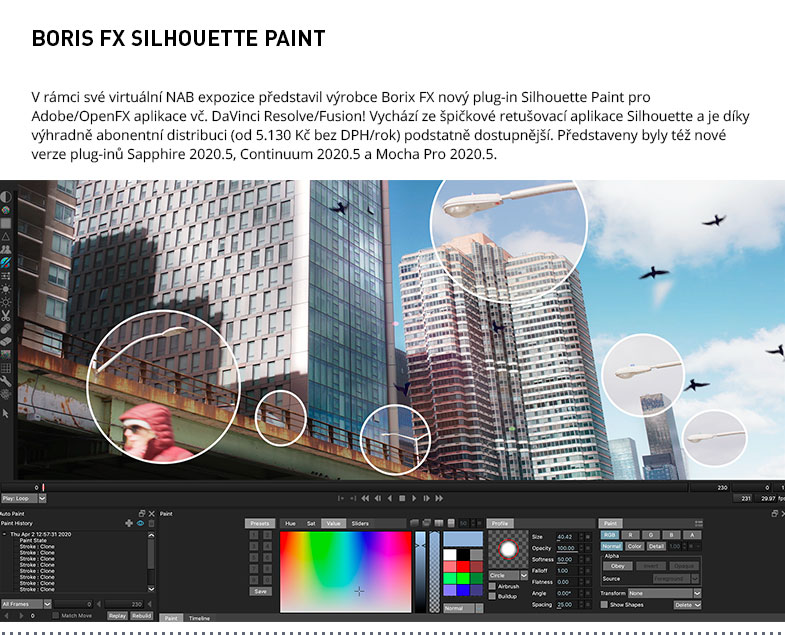The width and height of the screenshot is (785, 635).
Task: Click the play backward button
Action: click(x=390, y=498)
